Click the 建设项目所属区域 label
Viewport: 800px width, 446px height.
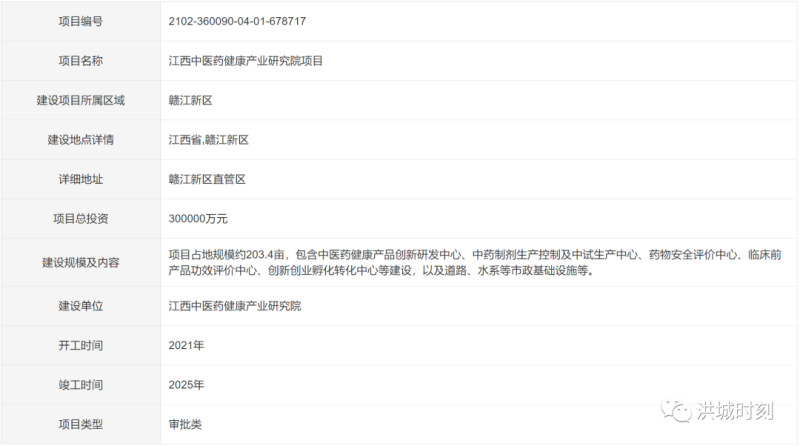pos(81,101)
